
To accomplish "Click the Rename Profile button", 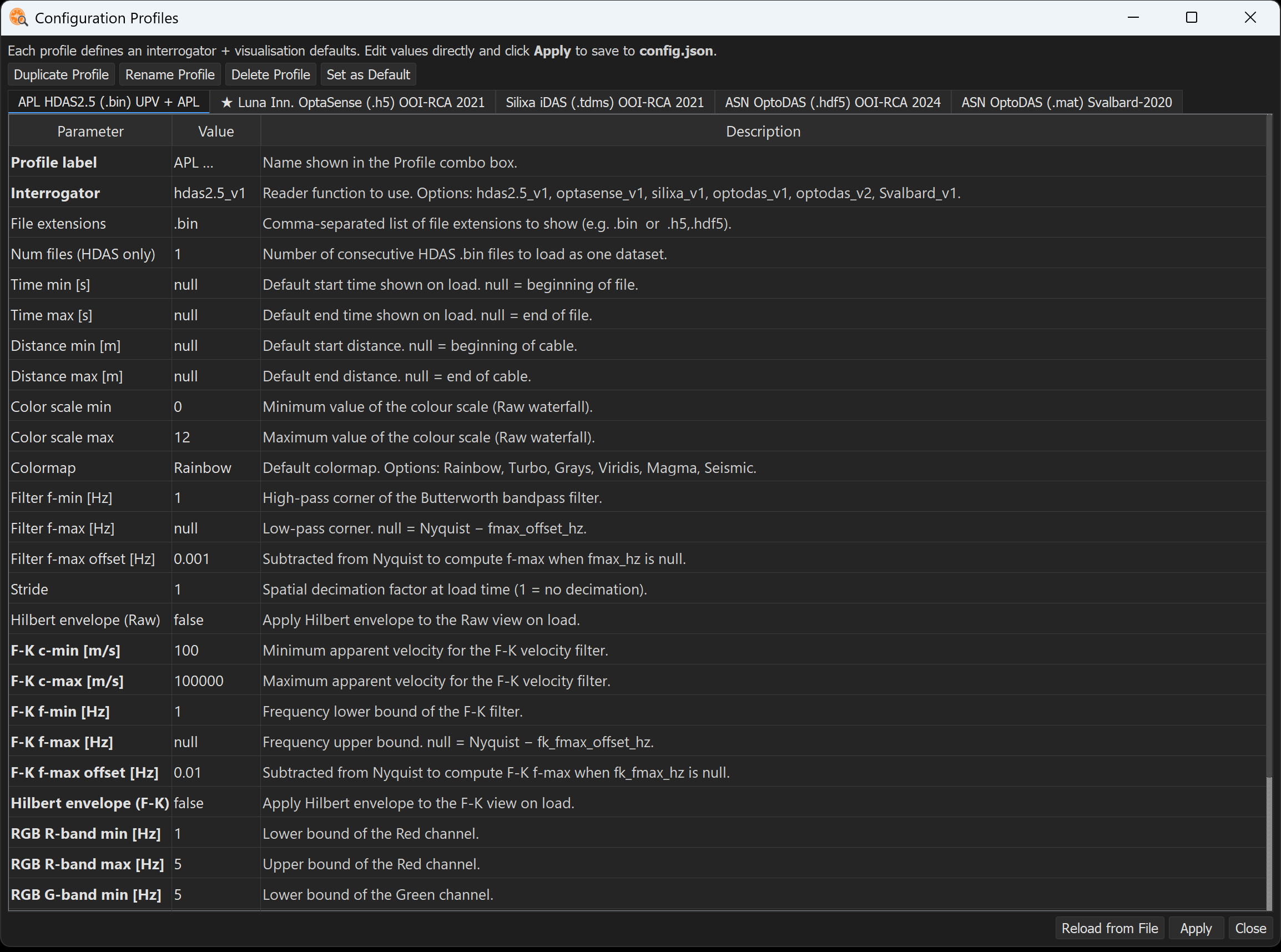I will point(169,75).
